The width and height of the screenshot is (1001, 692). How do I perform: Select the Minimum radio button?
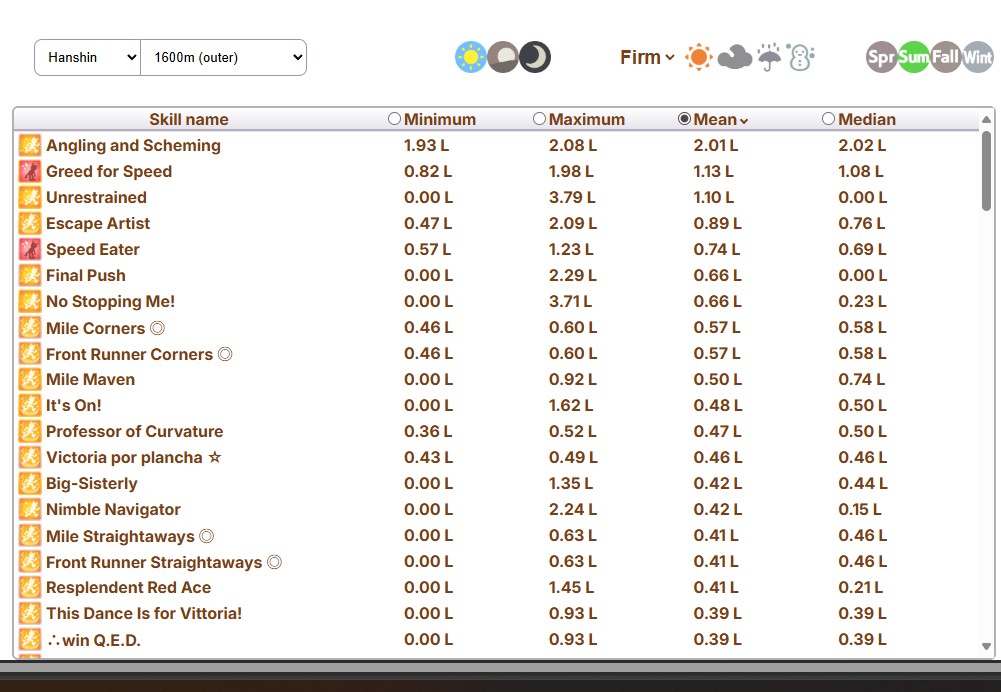[x=395, y=119]
